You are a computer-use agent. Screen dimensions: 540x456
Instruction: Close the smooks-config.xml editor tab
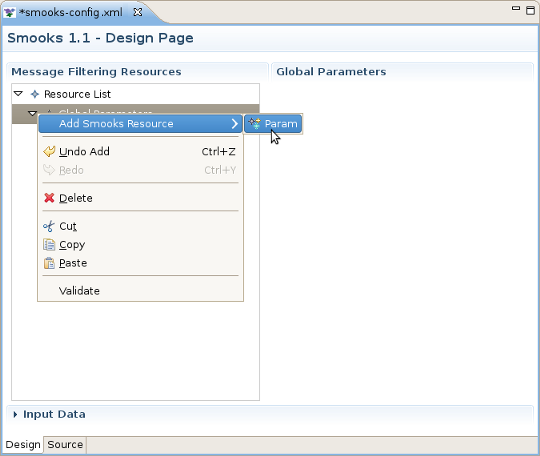138,12
